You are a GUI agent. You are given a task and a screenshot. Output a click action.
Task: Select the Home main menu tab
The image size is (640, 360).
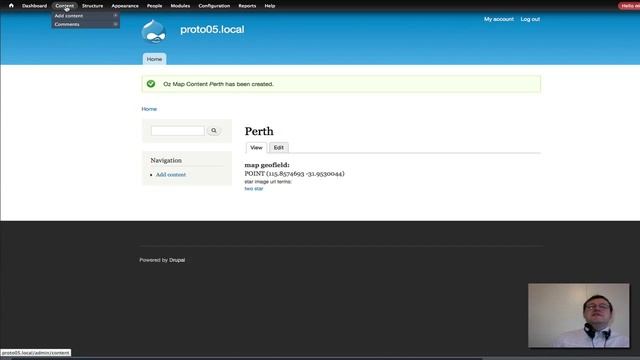(x=154, y=59)
